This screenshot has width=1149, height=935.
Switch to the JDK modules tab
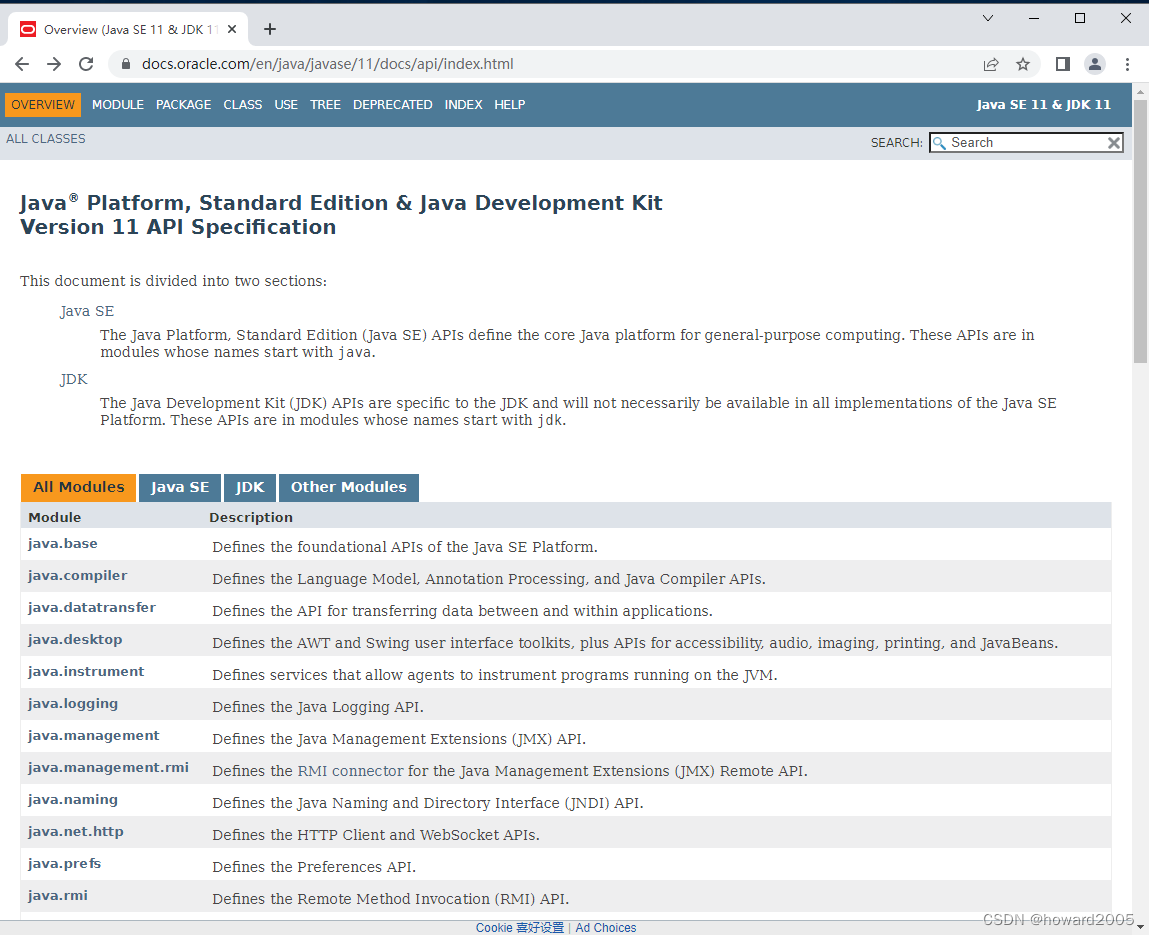coord(250,487)
